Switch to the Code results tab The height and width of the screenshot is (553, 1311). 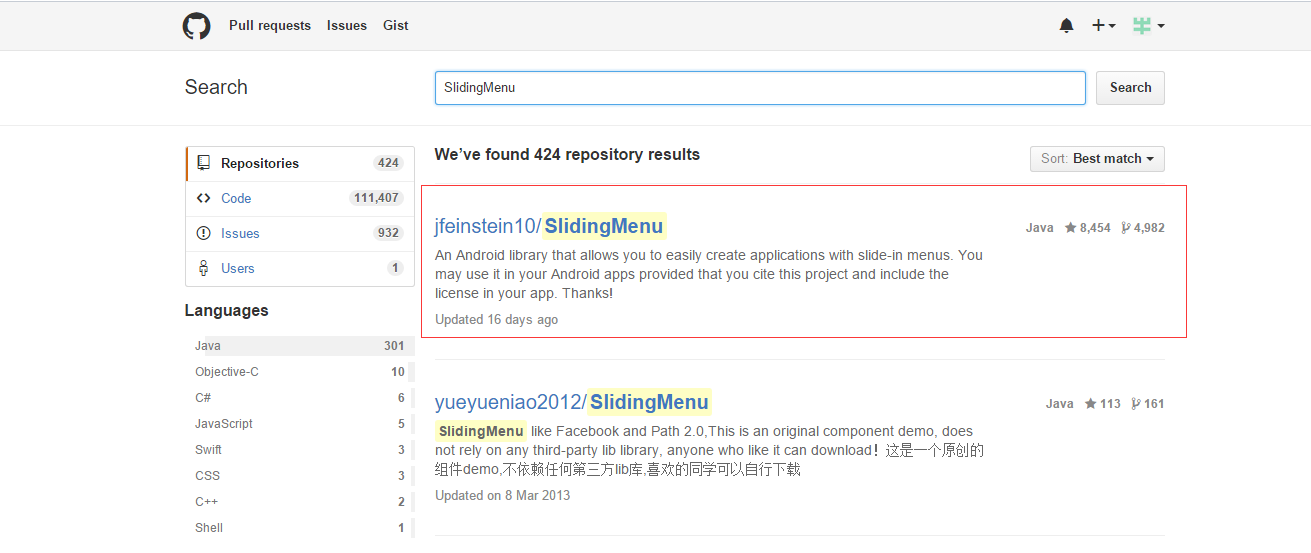click(x=300, y=199)
